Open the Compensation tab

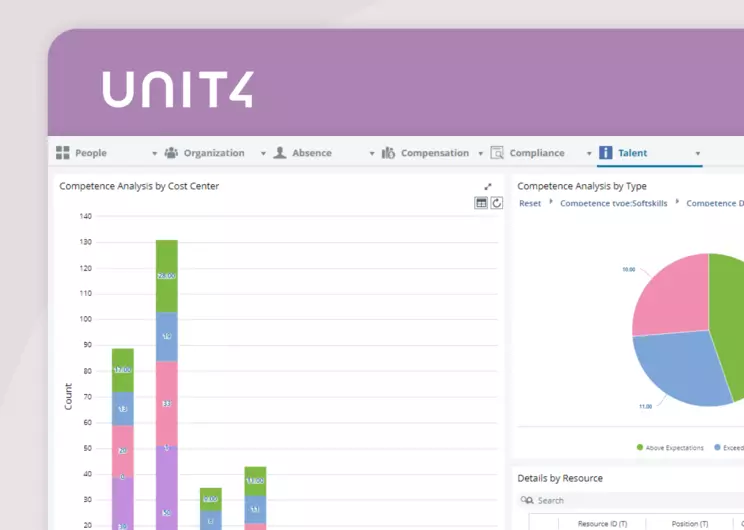pos(435,153)
